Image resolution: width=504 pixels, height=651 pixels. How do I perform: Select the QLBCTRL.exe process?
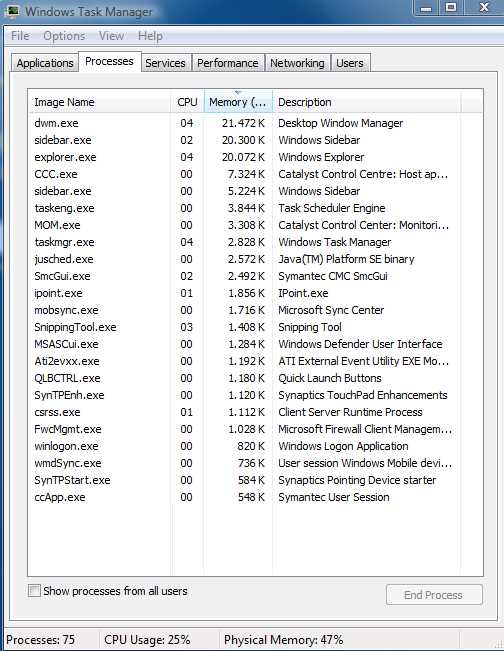[x=245, y=378]
